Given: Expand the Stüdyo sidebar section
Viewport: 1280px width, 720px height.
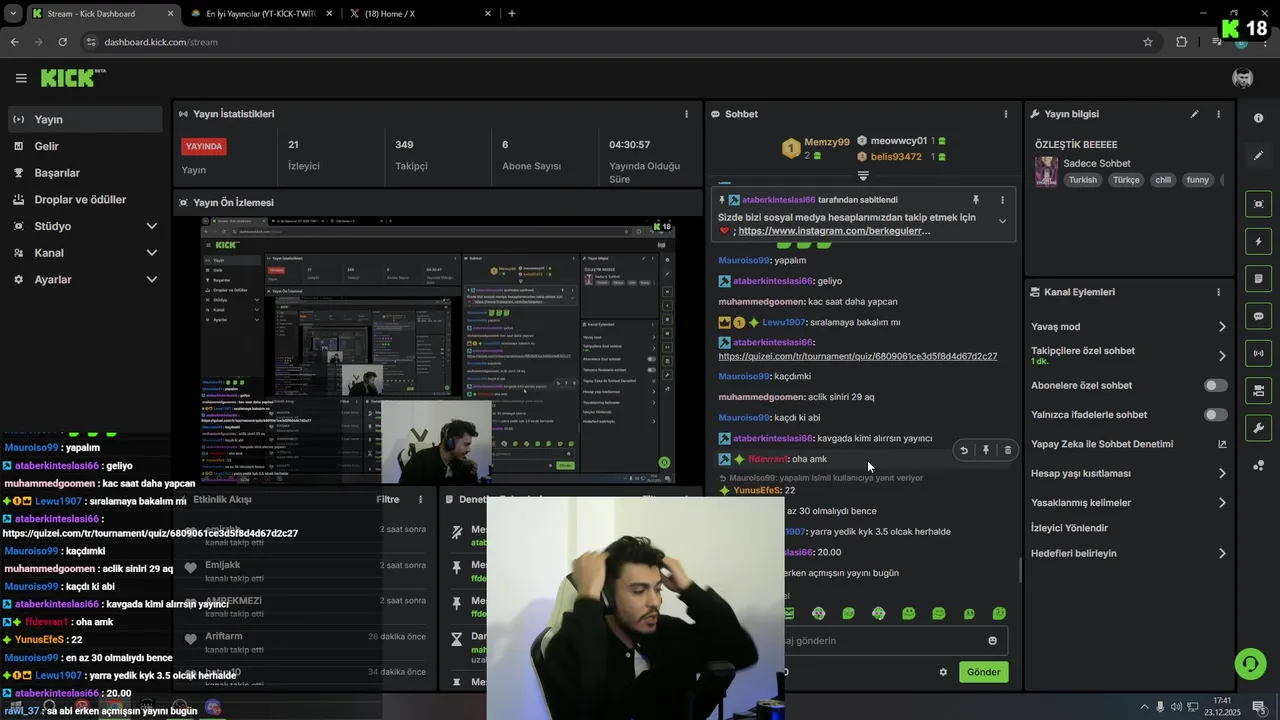Looking at the screenshot, I should click(152, 226).
